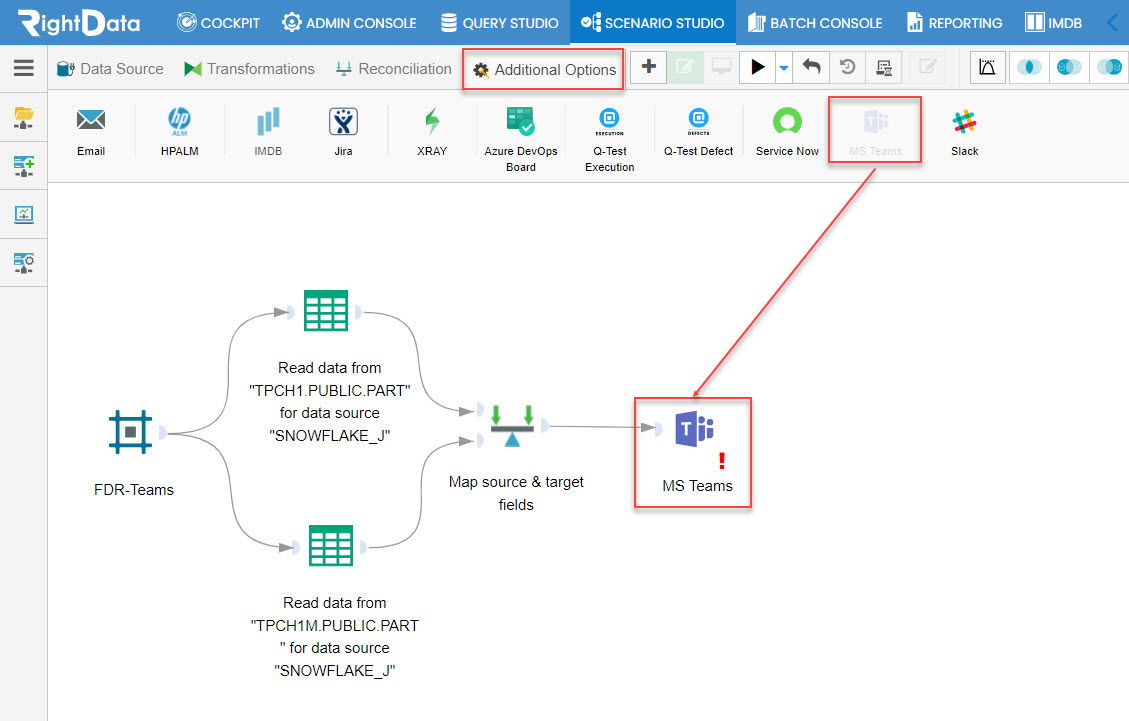Open the hamburger sidebar menu
The width and height of the screenshot is (1129, 721).
tap(24, 68)
